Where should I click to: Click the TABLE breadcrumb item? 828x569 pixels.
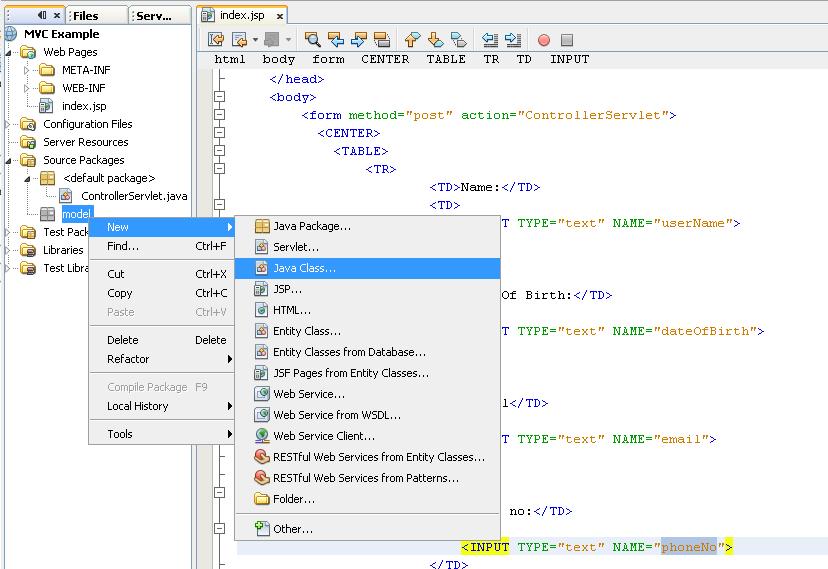[x=446, y=59]
